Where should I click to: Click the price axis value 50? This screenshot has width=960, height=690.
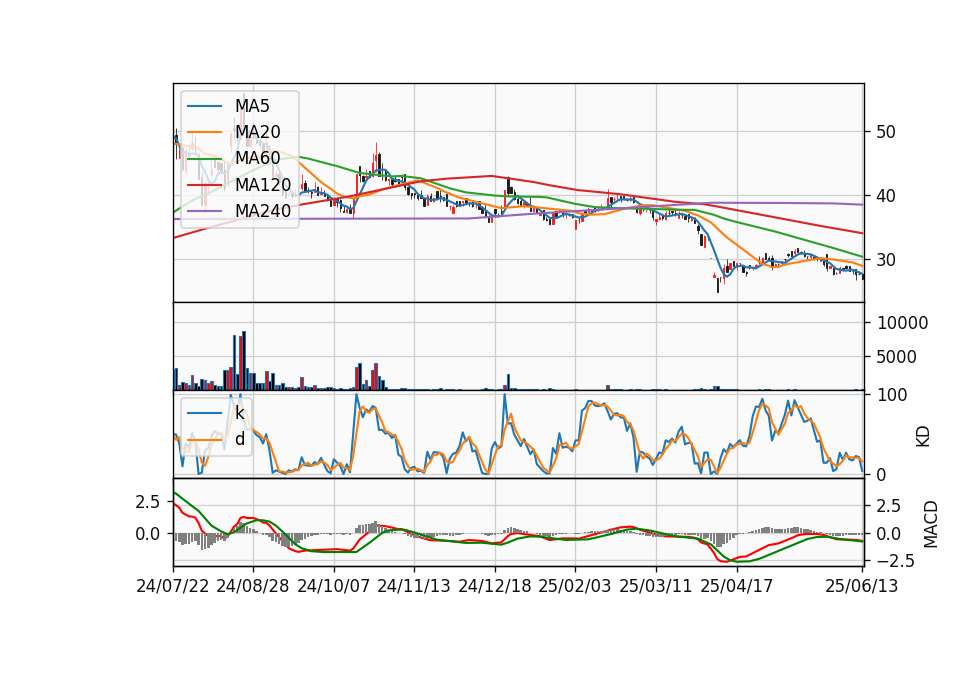click(x=886, y=132)
